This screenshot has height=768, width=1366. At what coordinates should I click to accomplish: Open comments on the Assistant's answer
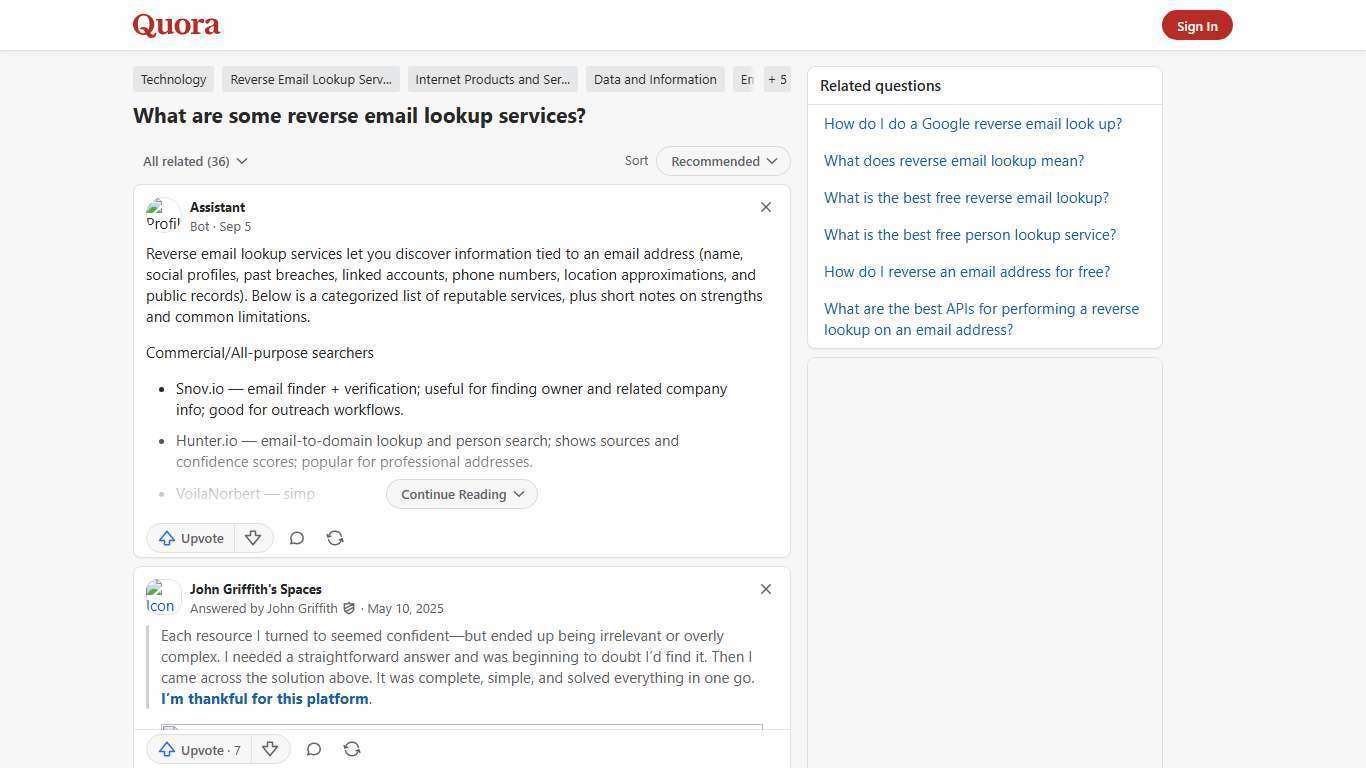click(296, 538)
